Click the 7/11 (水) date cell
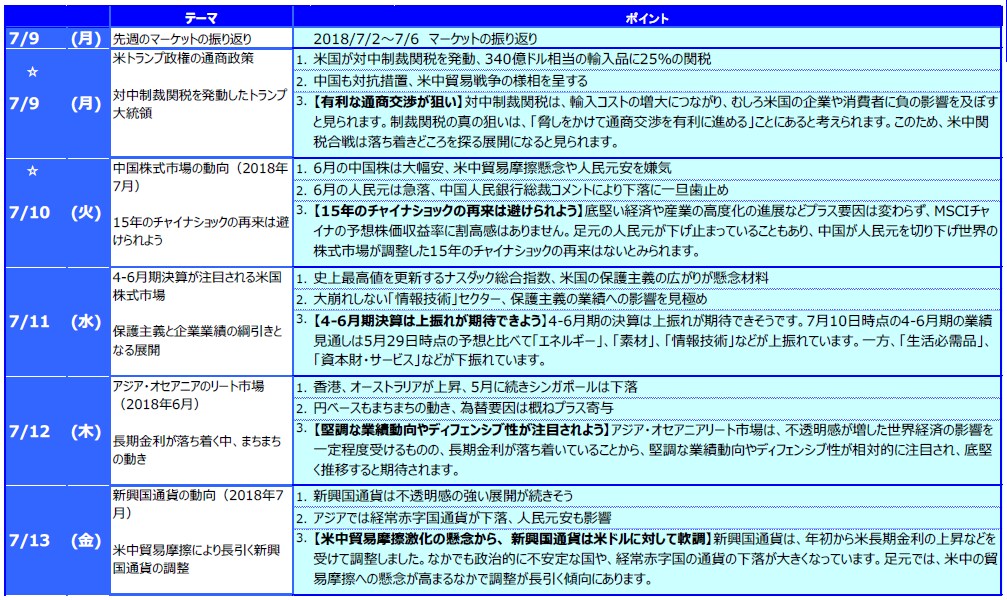1007x600 pixels. [54, 322]
